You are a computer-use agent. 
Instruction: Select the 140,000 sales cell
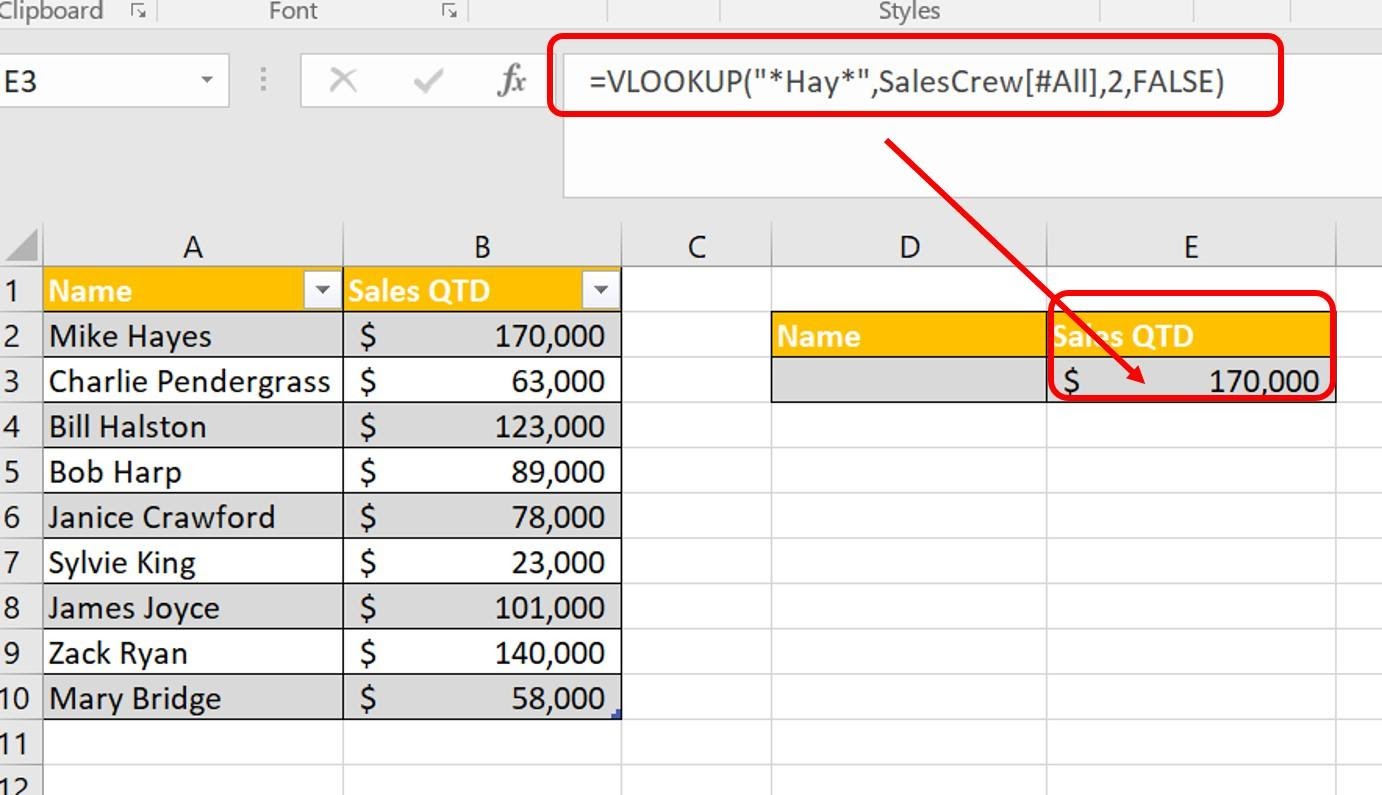(x=482, y=653)
